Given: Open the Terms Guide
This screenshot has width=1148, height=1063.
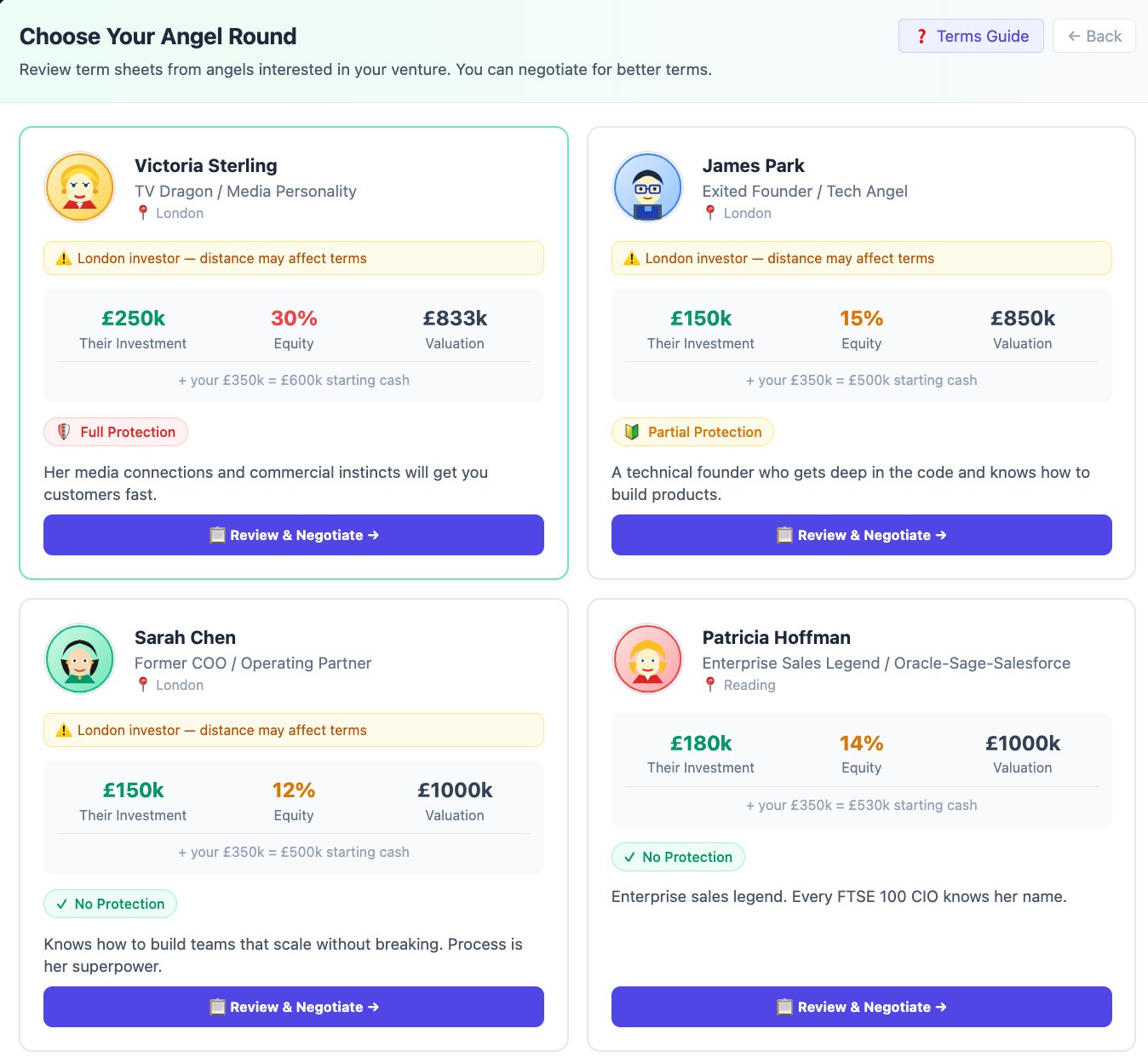Looking at the screenshot, I should (x=971, y=36).
